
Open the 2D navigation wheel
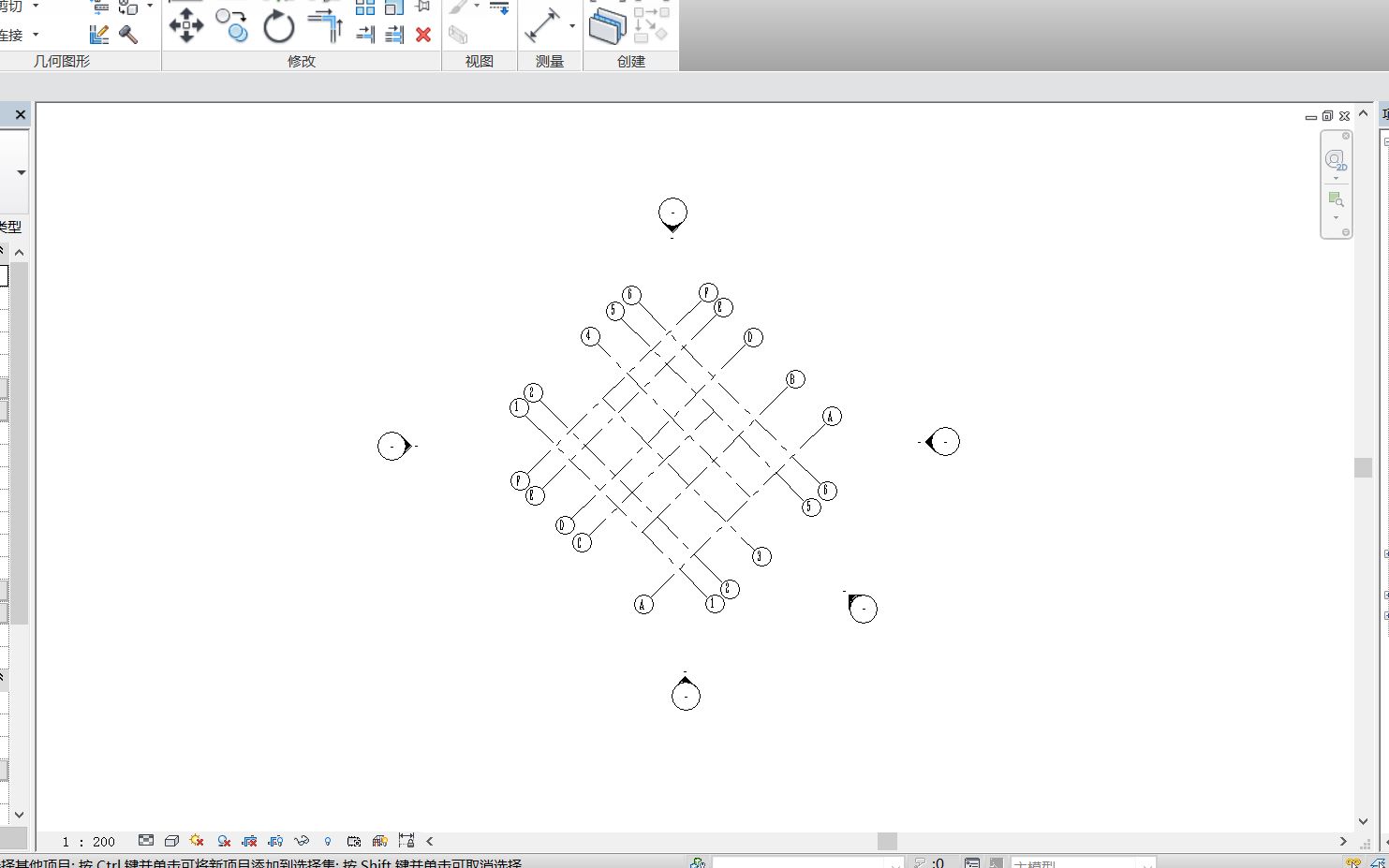(x=1336, y=160)
